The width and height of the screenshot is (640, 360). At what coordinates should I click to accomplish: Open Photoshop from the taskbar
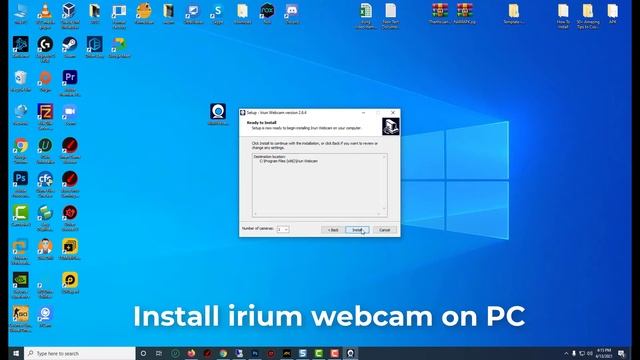tap(255, 353)
